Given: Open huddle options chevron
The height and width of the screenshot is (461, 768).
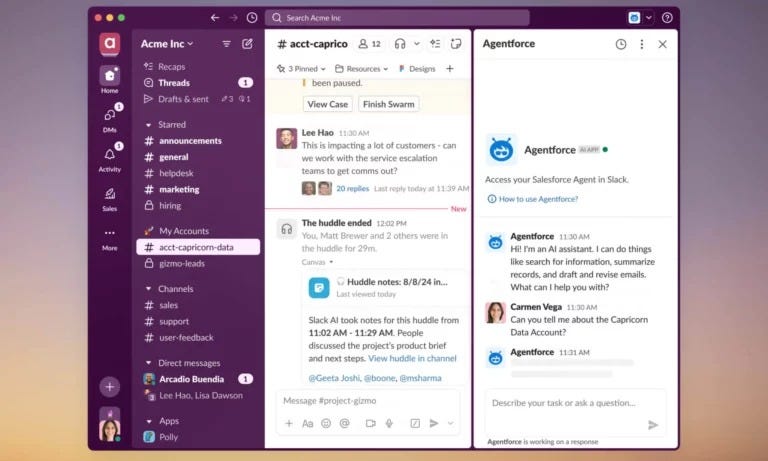Looking at the screenshot, I should click(x=416, y=44).
